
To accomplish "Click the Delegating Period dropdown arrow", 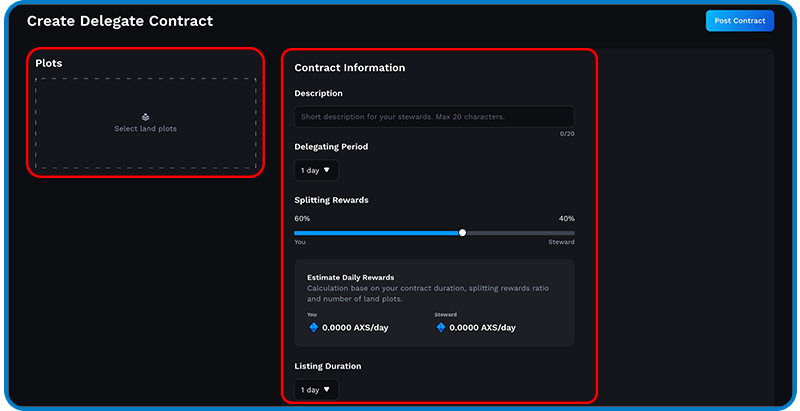I will (327, 170).
